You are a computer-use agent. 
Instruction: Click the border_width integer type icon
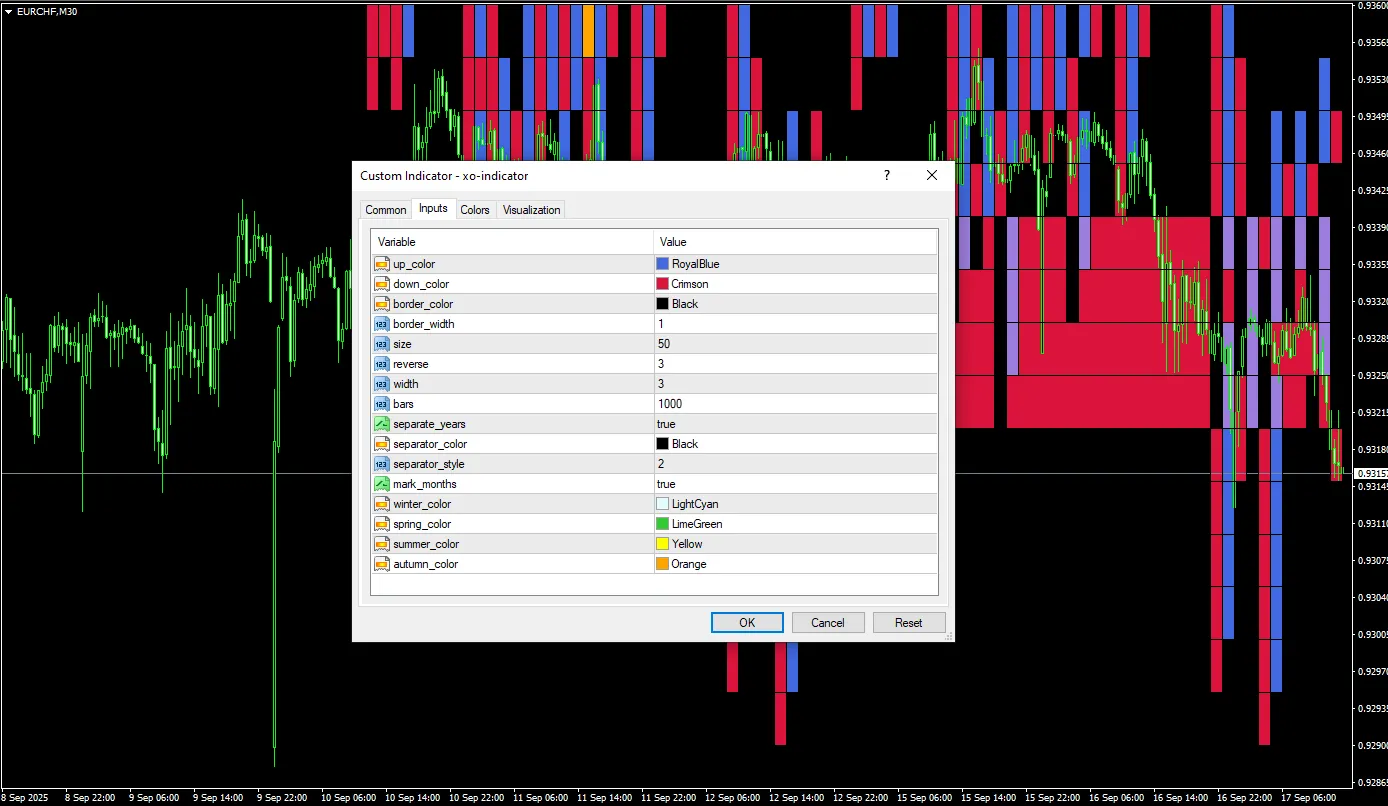click(381, 324)
